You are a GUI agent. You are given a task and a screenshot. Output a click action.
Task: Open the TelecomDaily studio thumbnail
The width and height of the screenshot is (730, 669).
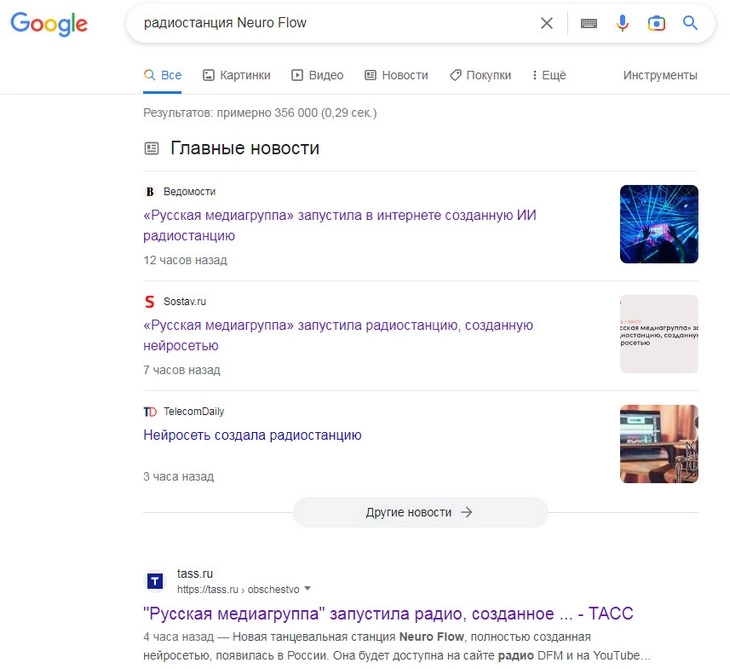tap(659, 444)
